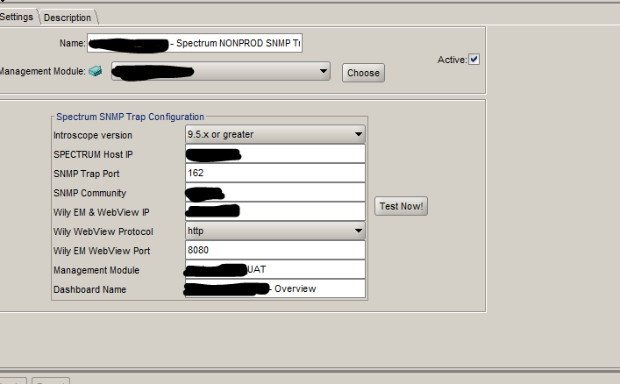Click the Active label text

452,60
